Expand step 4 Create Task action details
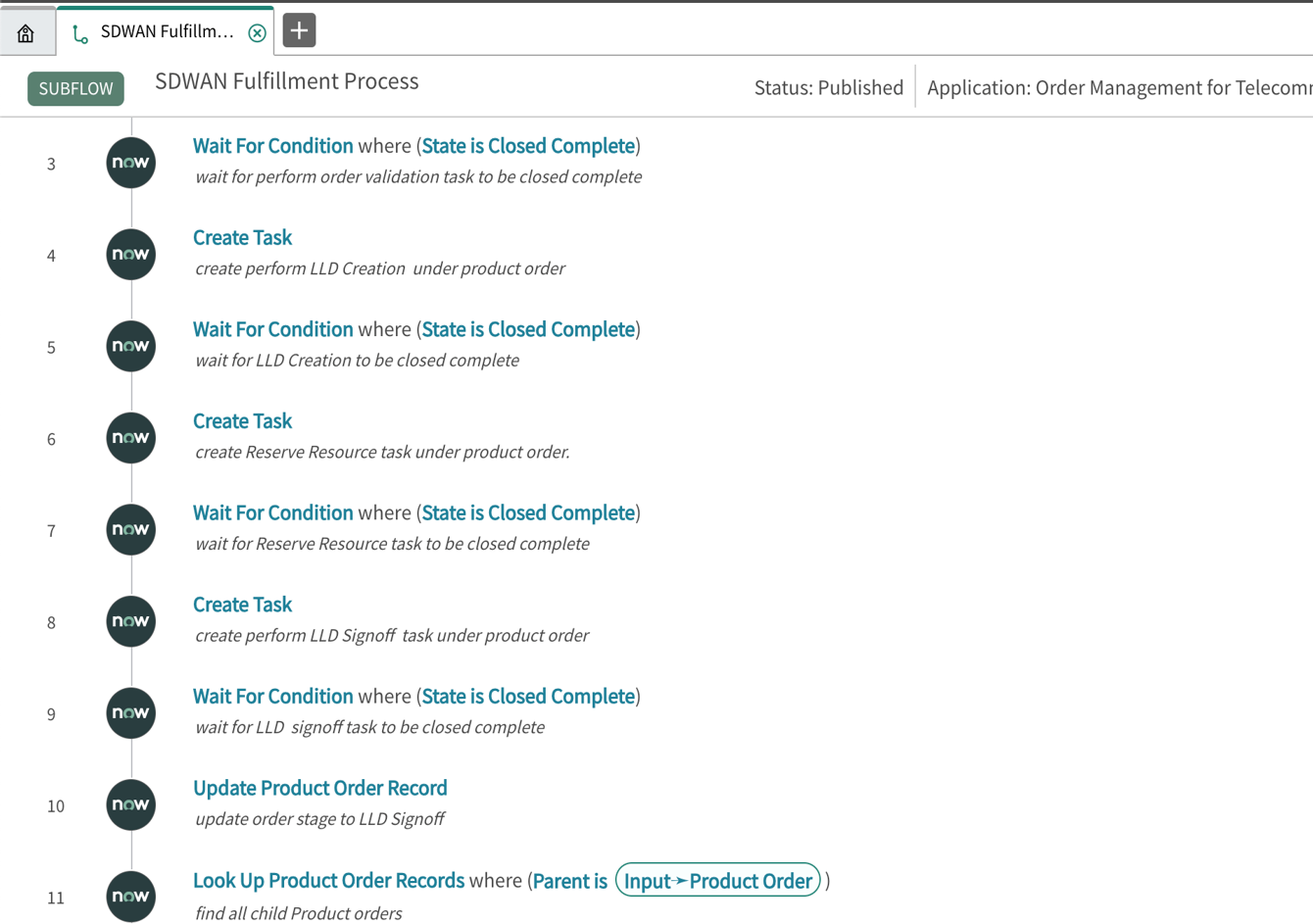The width and height of the screenshot is (1313, 924). (x=242, y=237)
